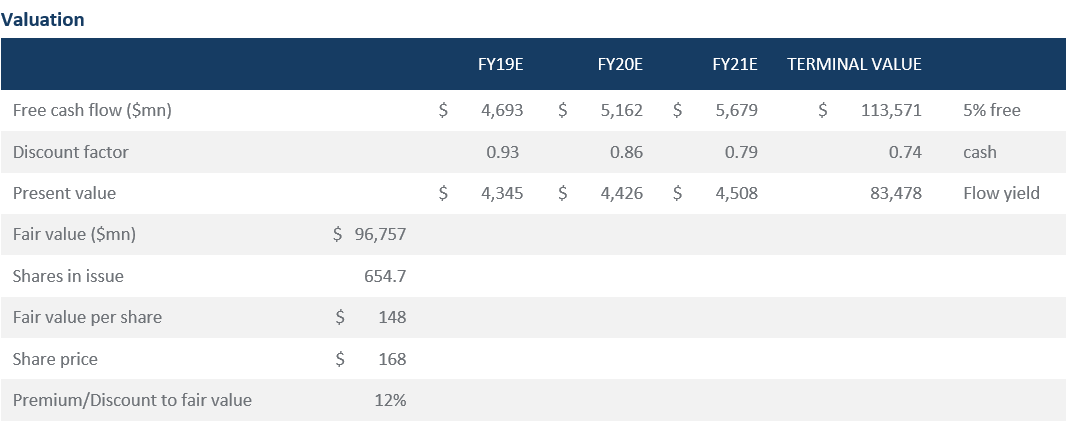Select the Fair value amount 96,757
The width and height of the screenshot is (1066, 423).
pos(380,235)
